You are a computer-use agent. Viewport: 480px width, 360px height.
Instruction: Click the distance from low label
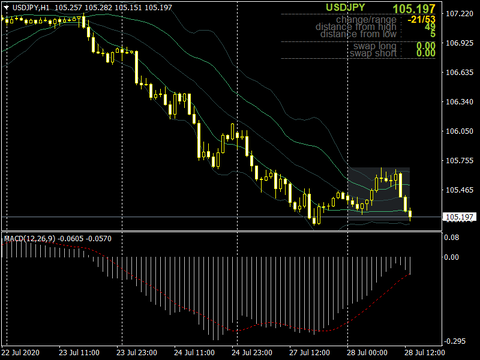click(x=358, y=34)
